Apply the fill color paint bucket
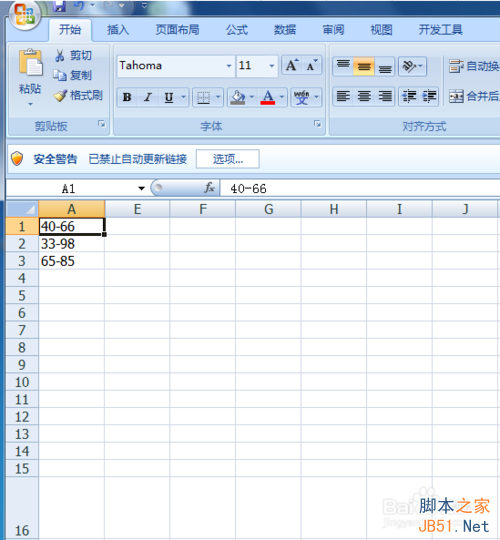The width and height of the screenshot is (500, 540). (238, 97)
